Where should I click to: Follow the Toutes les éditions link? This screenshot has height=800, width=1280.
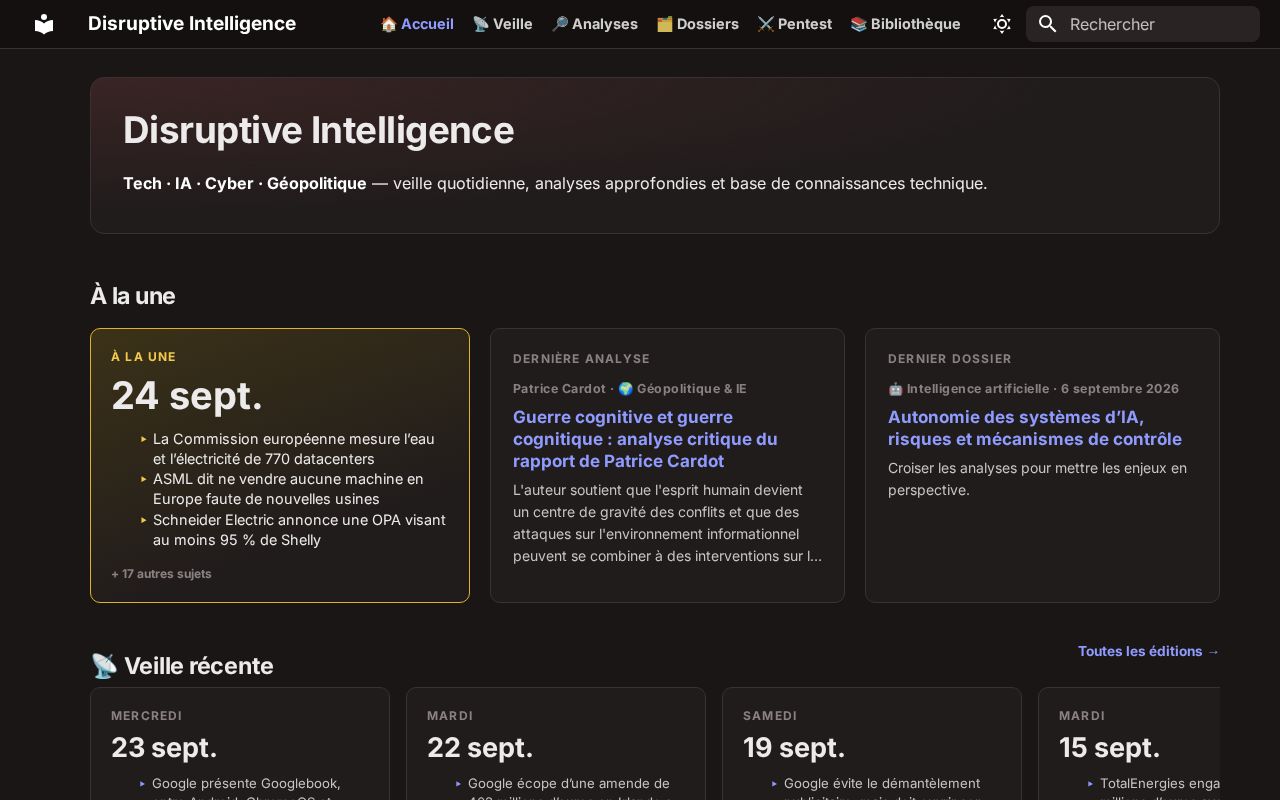coord(1149,651)
